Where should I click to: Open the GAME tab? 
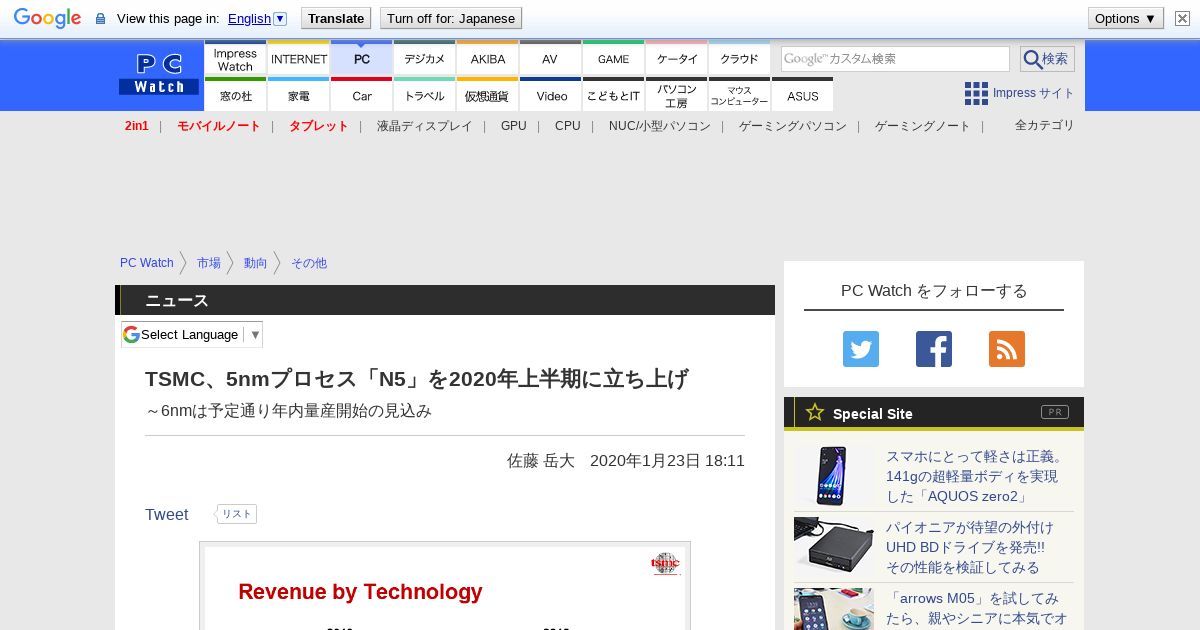tap(613, 57)
